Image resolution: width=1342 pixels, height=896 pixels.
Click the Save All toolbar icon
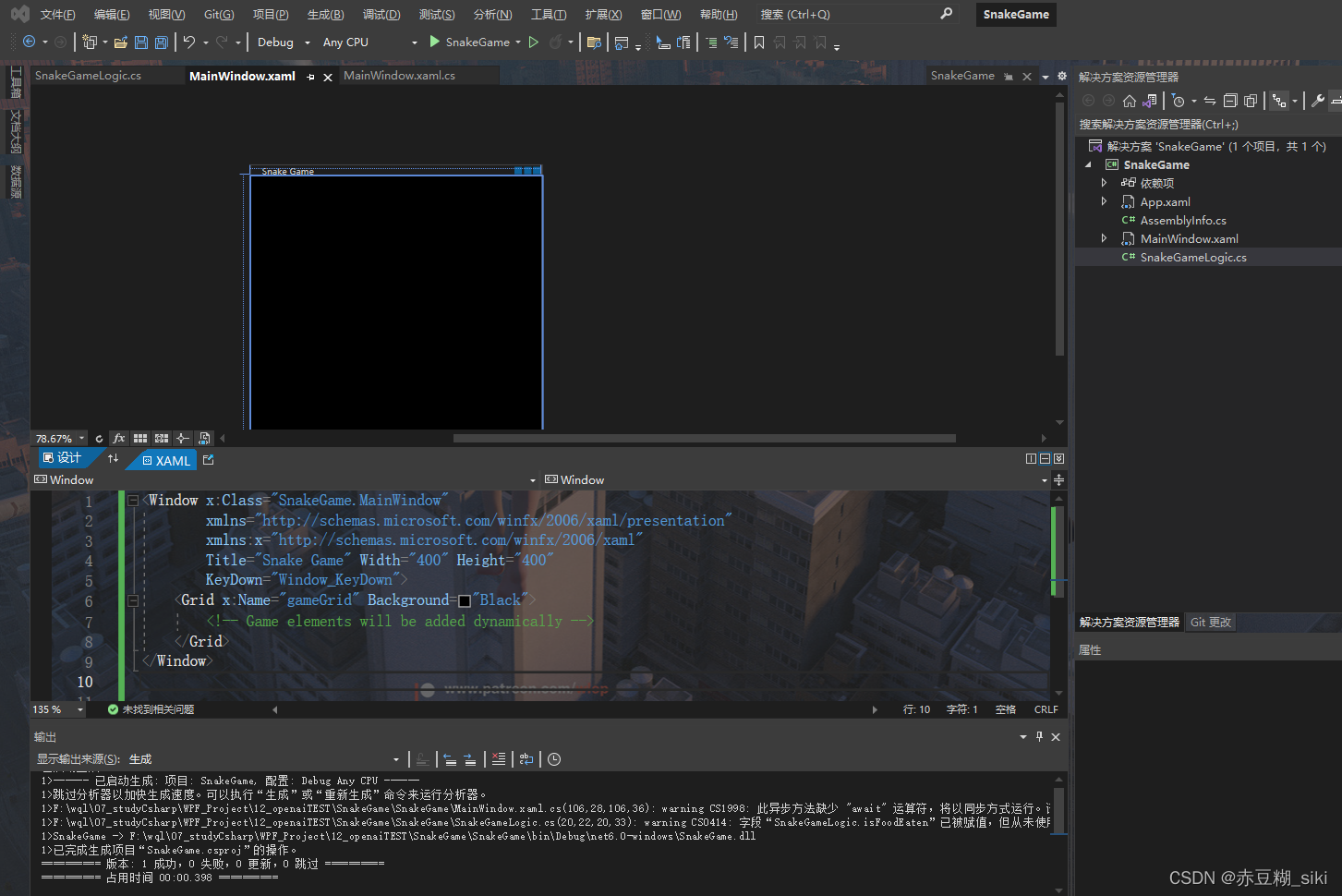(162, 42)
